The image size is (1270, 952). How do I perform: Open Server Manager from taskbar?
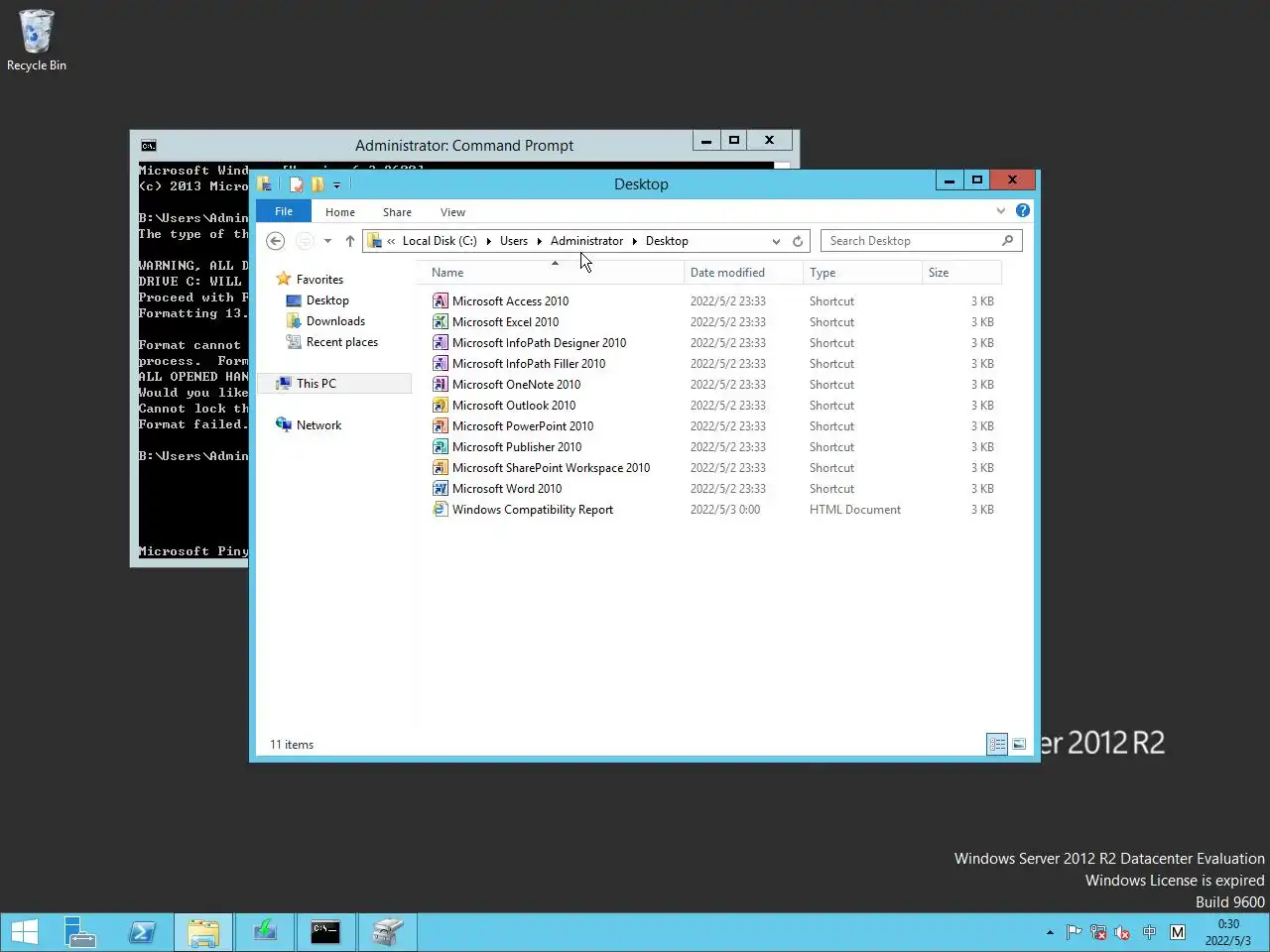pyautogui.click(x=80, y=932)
